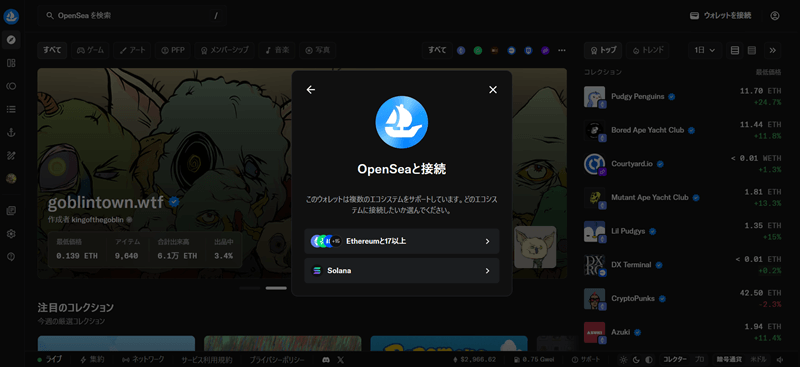
Task: Select the ゲーム category tab
Action: pyautogui.click(x=90, y=51)
